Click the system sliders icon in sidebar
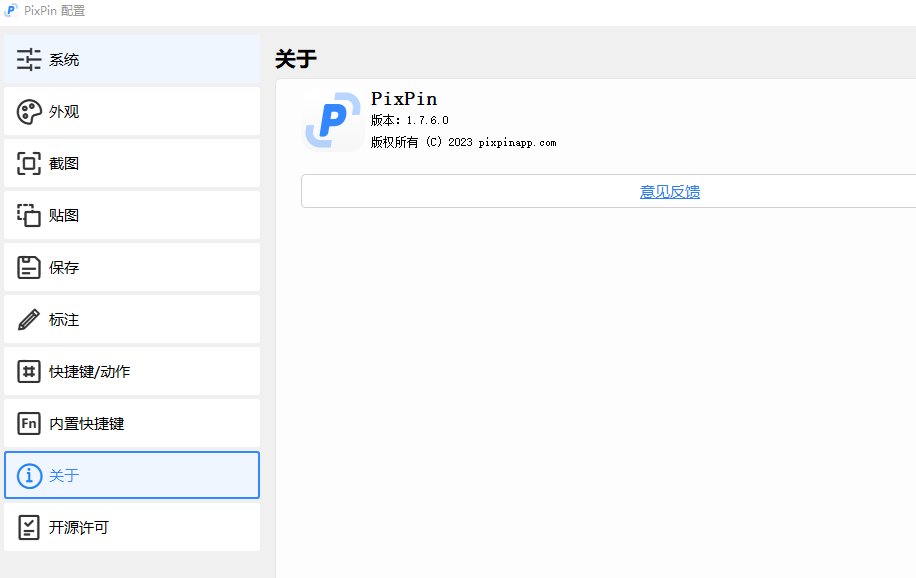 [29, 60]
